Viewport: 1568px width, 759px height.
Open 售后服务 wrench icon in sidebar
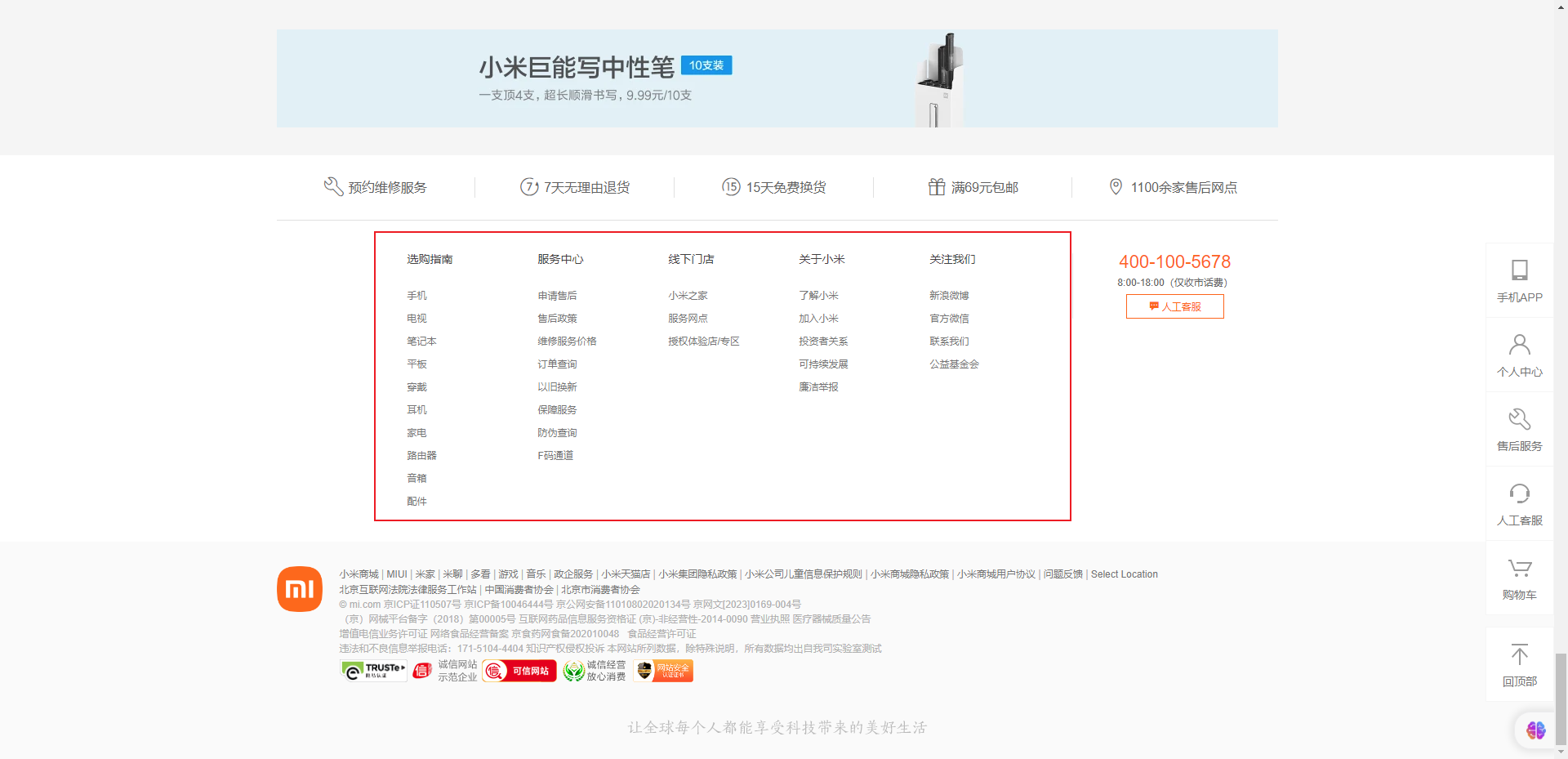[x=1519, y=429]
